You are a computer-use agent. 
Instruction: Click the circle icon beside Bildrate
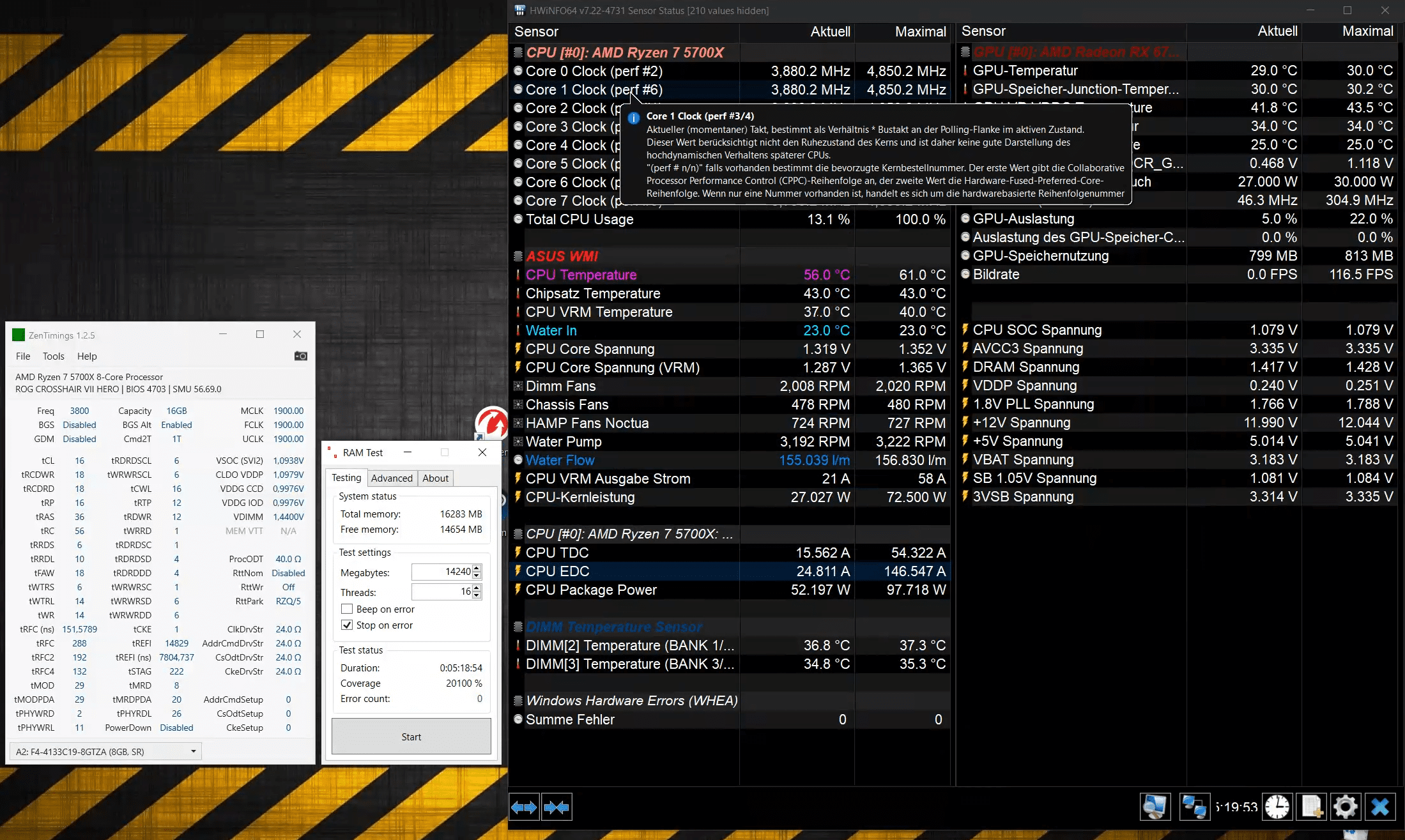tap(965, 274)
